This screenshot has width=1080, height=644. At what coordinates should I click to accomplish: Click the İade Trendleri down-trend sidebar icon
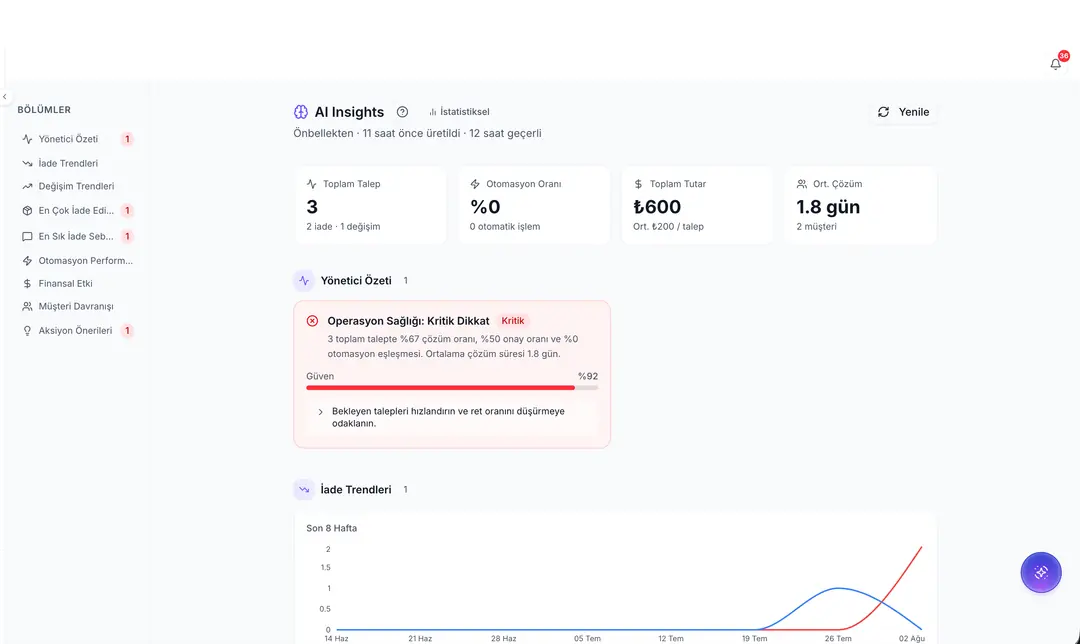pos(27,163)
